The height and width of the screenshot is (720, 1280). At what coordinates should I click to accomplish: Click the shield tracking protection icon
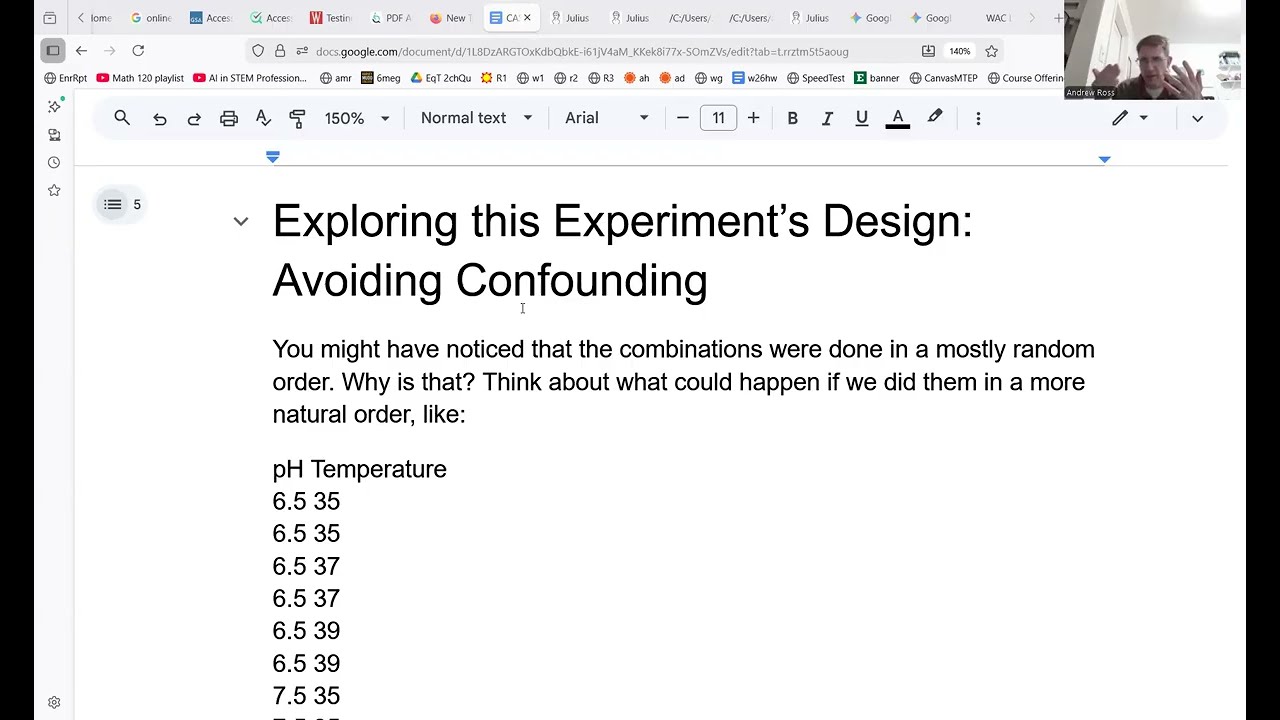258,51
